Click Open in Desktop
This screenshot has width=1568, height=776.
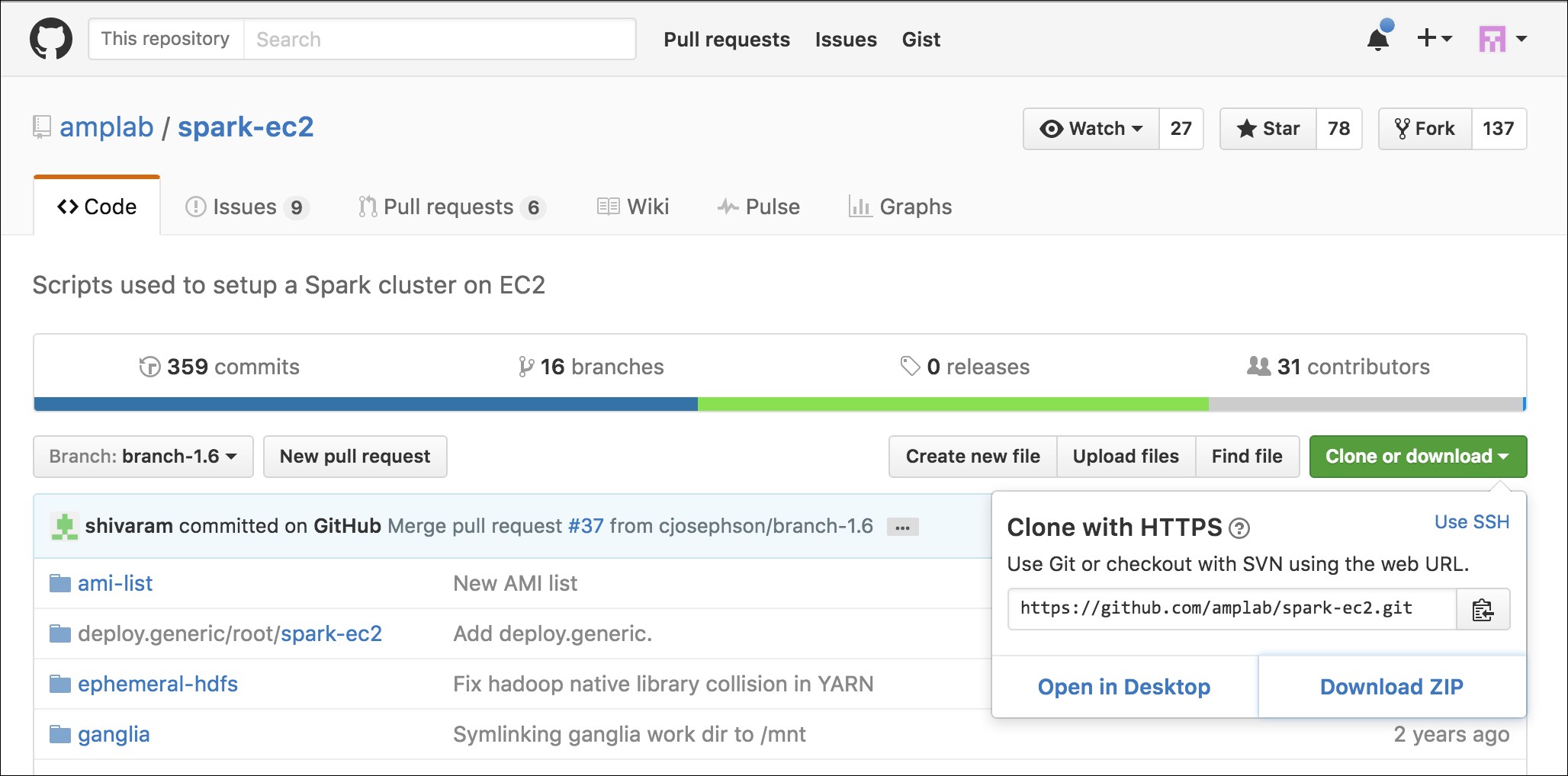point(1124,687)
